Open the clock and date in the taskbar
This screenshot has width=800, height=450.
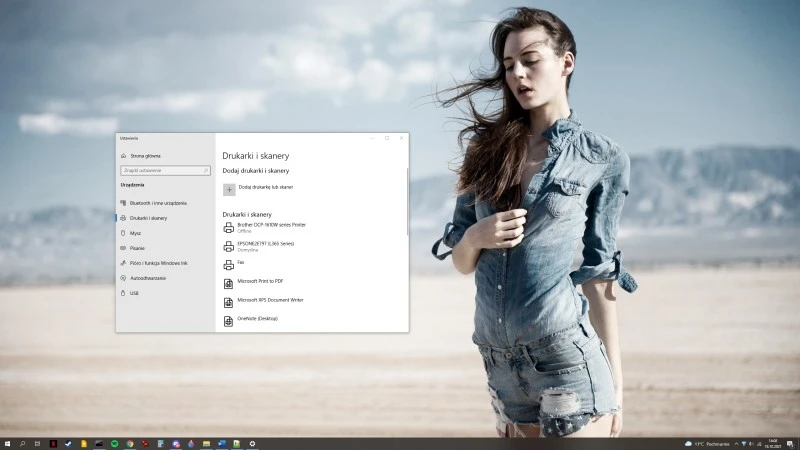[x=772, y=444]
